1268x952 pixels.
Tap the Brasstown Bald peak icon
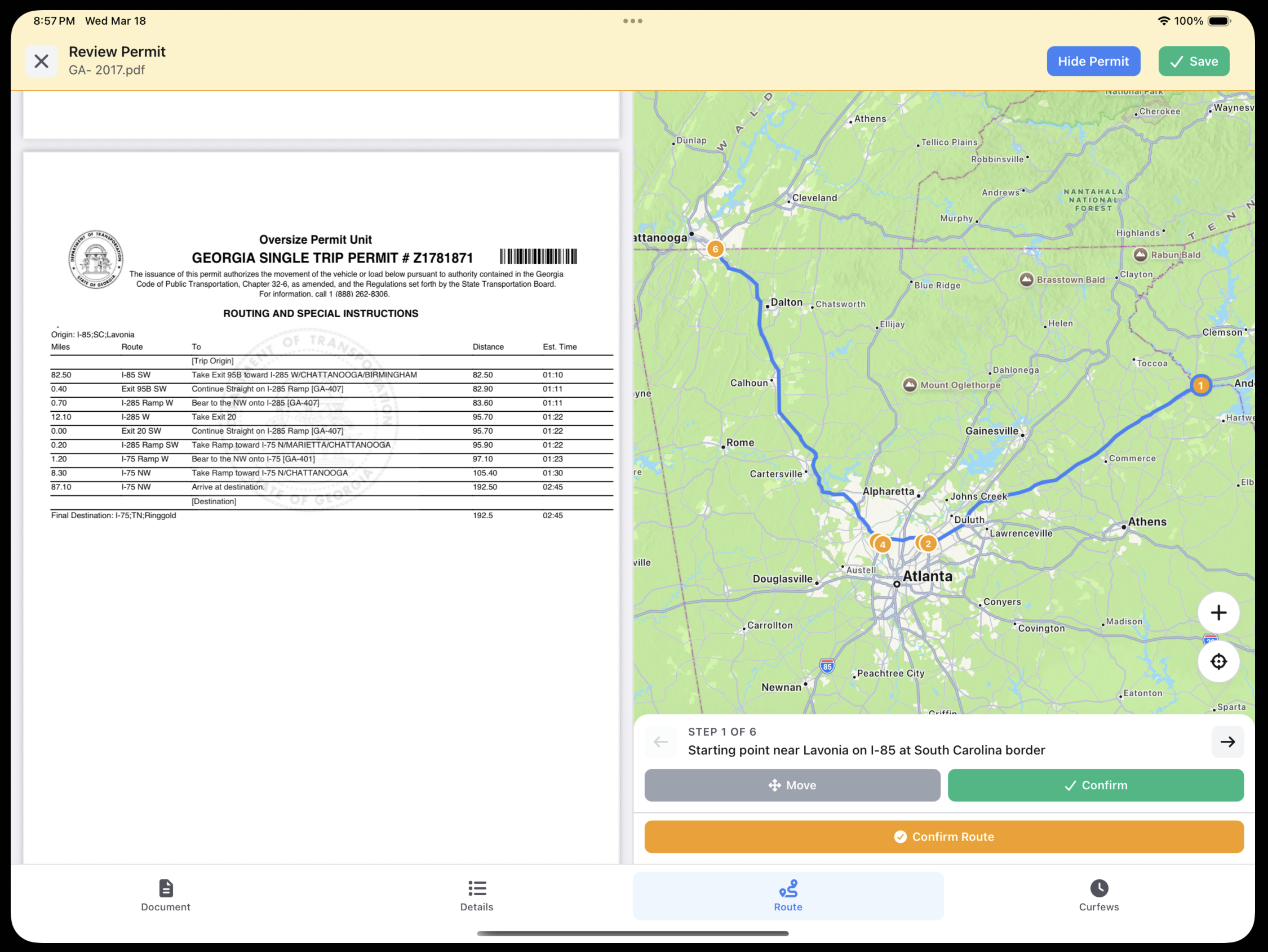1026,279
